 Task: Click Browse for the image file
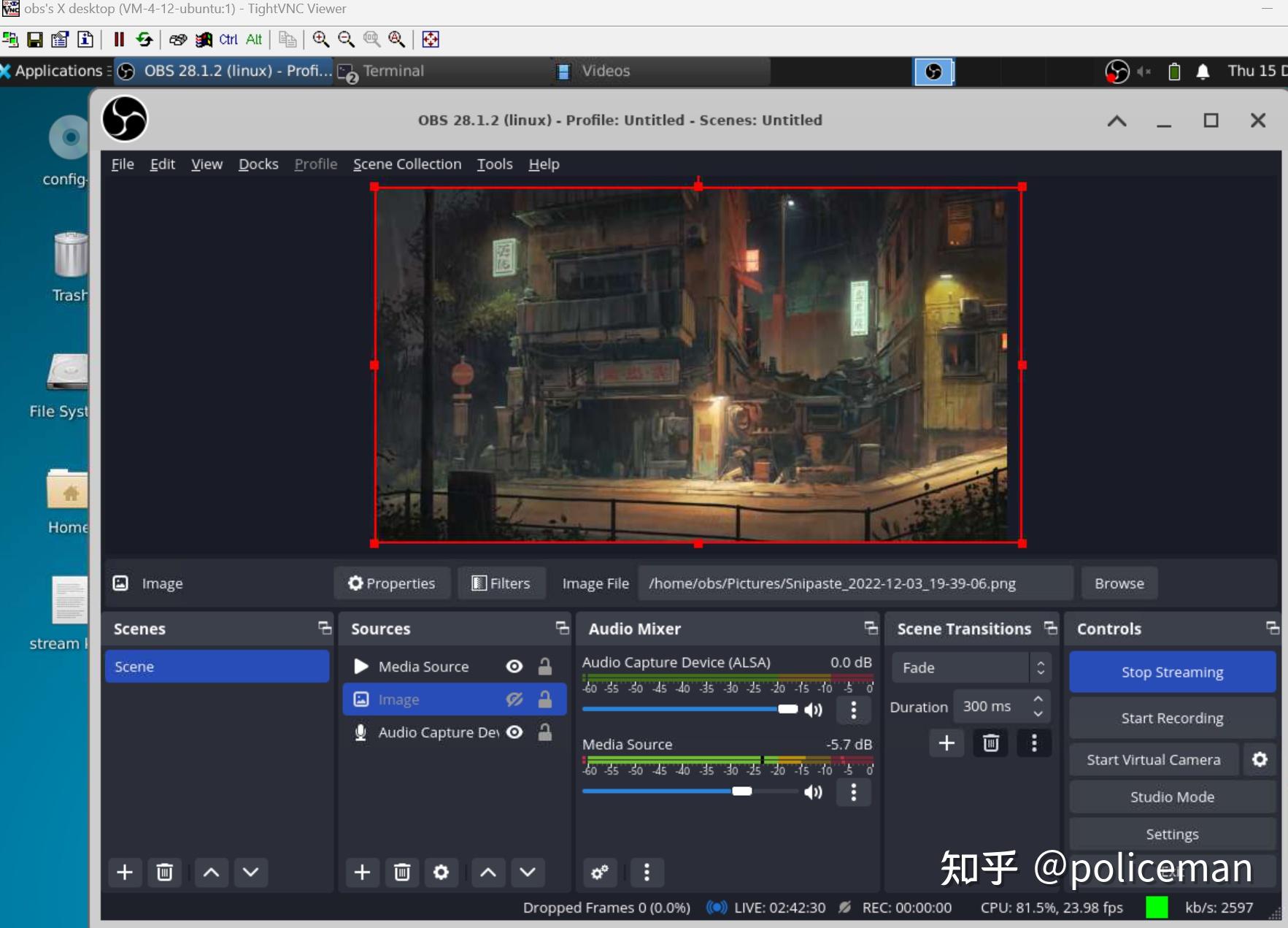coord(1119,583)
